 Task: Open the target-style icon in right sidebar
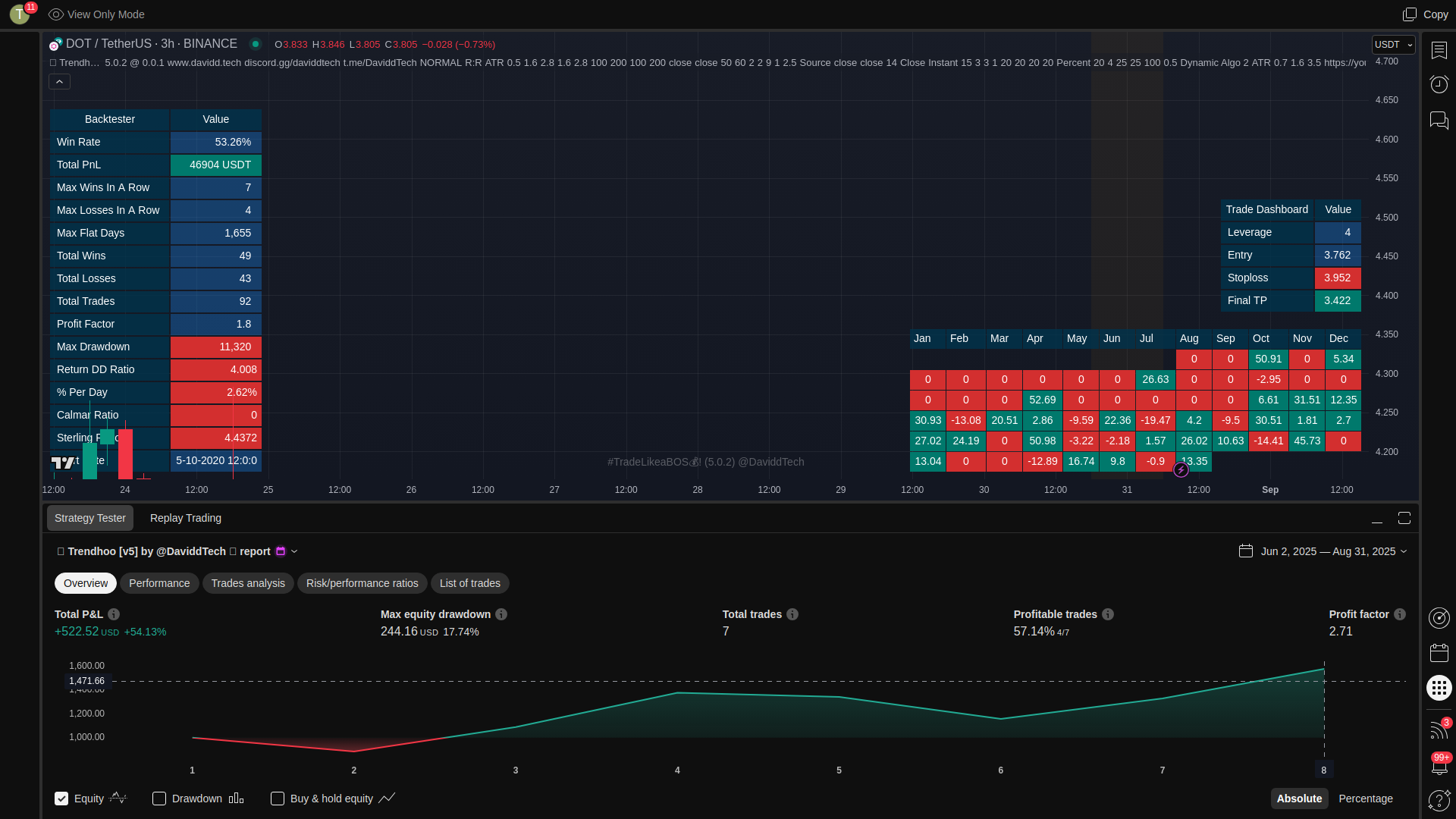click(1439, 618)
